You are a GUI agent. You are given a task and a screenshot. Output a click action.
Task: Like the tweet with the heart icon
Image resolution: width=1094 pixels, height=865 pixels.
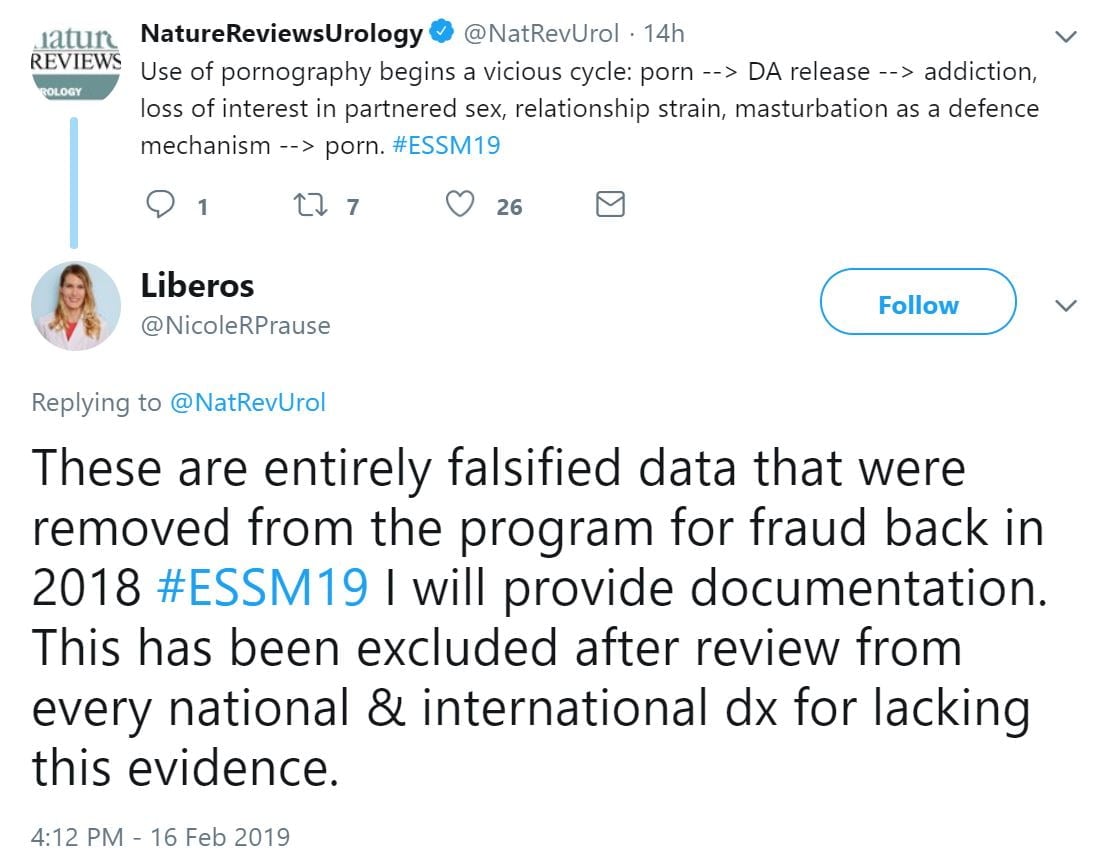(x=459, y=206)
